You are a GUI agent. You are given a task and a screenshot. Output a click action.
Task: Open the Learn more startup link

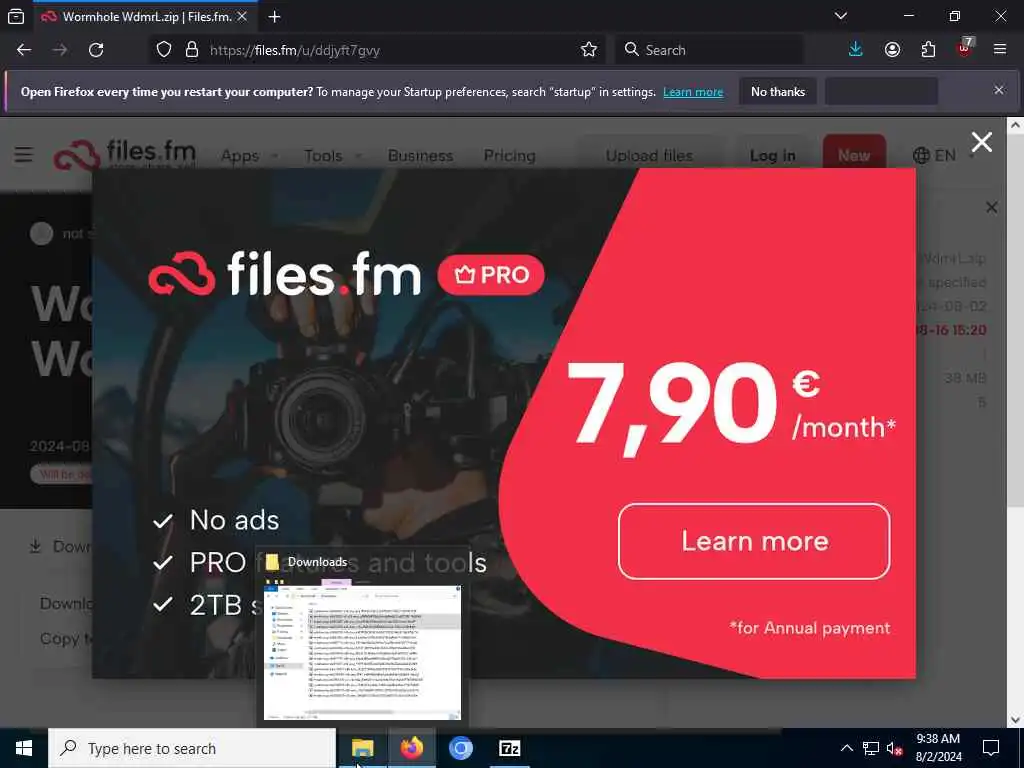(x=693, y=92)
